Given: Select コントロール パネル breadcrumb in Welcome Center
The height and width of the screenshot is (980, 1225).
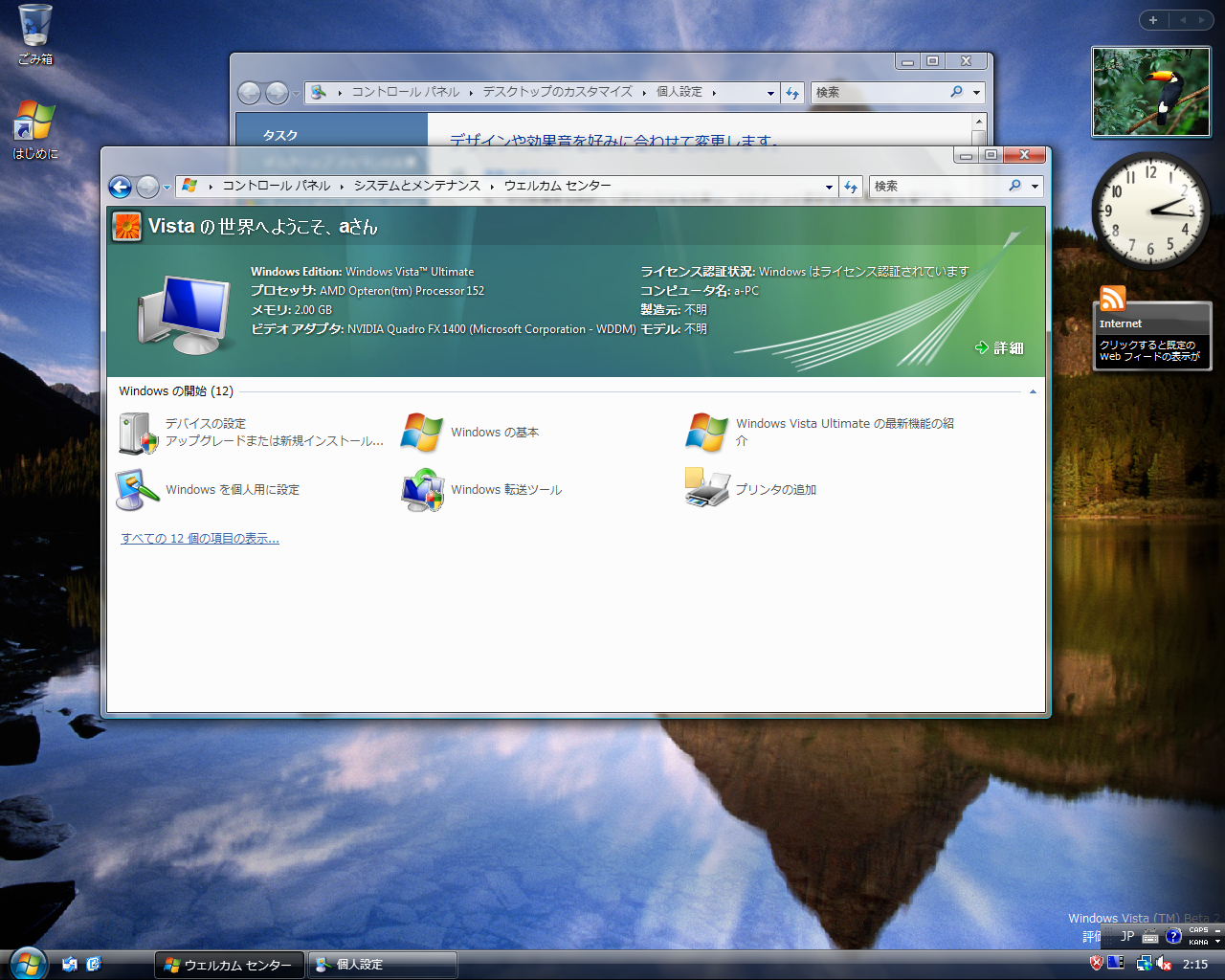Looking at the screenshot, I should click(277, 186).
